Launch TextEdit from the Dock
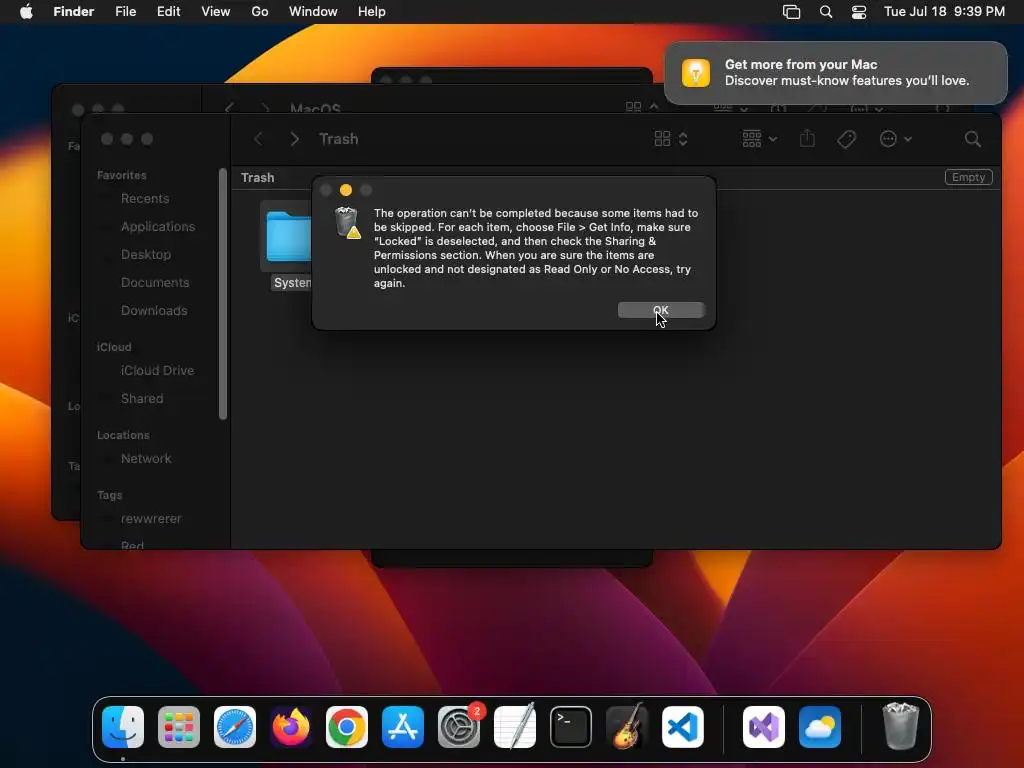The height and width of the screenshot is (768, 1024). 515,726
